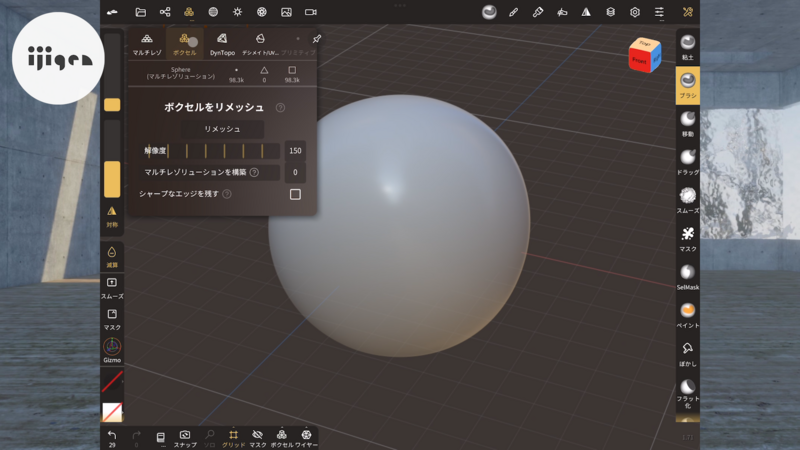Edit the resolution value 150
The height and width of the screenshot is (450, 800).
295,151
